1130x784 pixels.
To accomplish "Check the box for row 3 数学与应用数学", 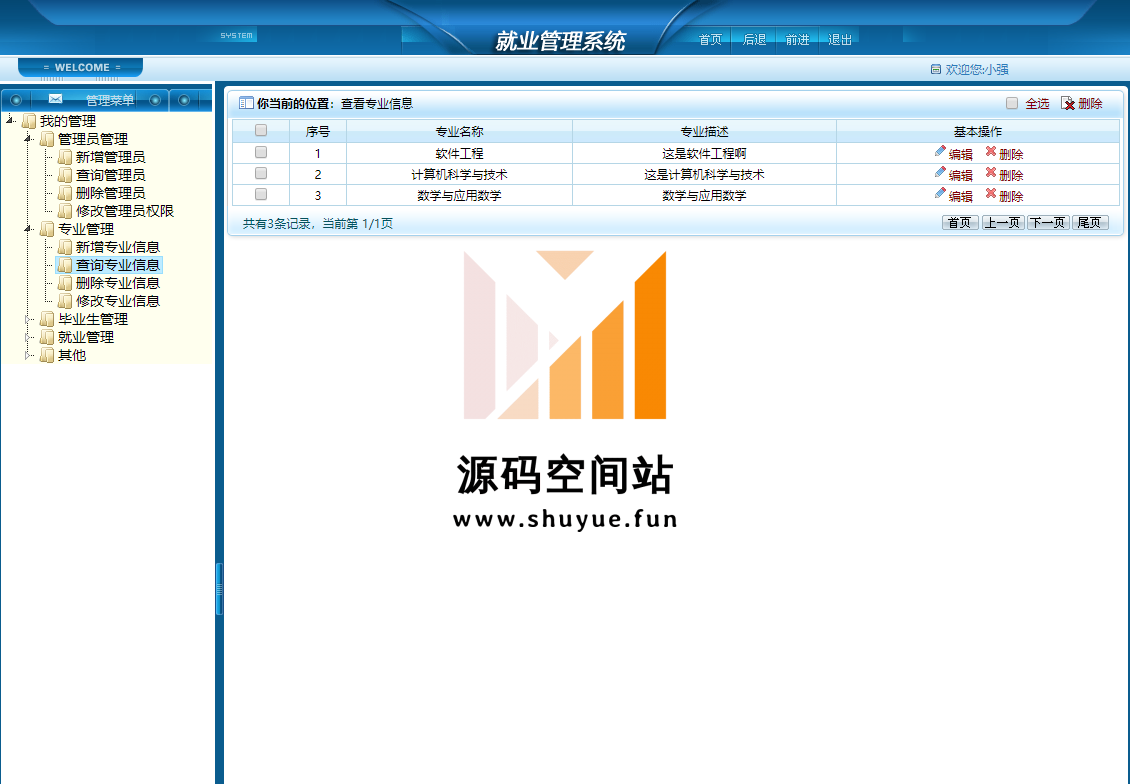I will [x=261, y=194].
